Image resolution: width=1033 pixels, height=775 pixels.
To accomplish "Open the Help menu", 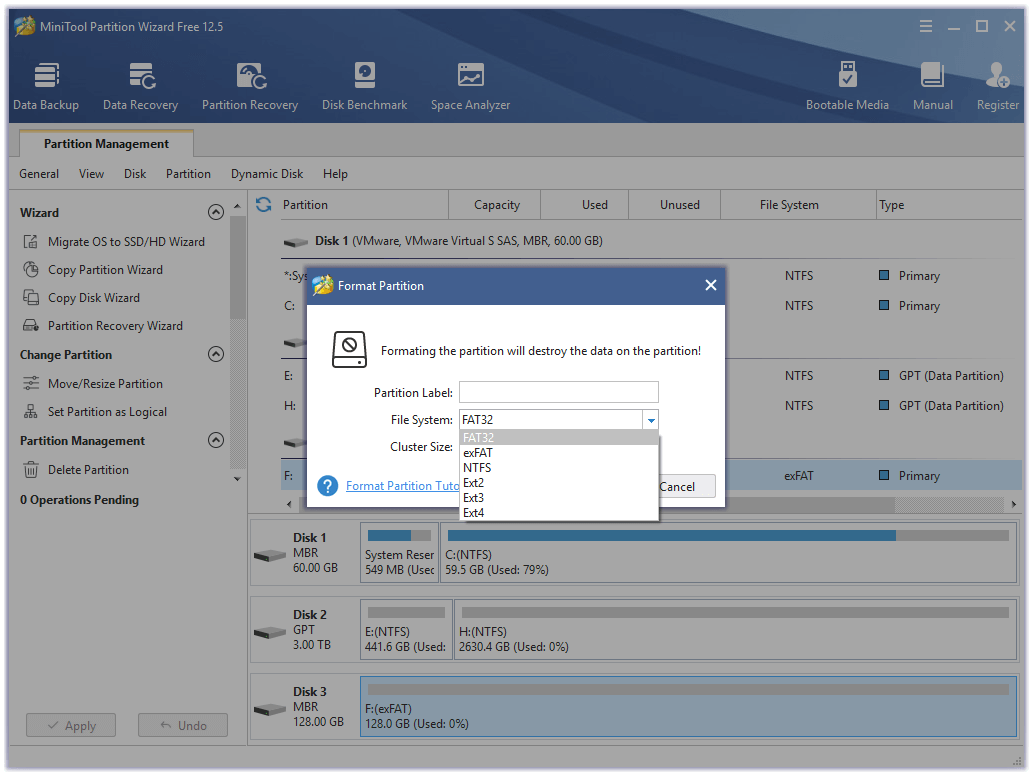I will point(335,174).
